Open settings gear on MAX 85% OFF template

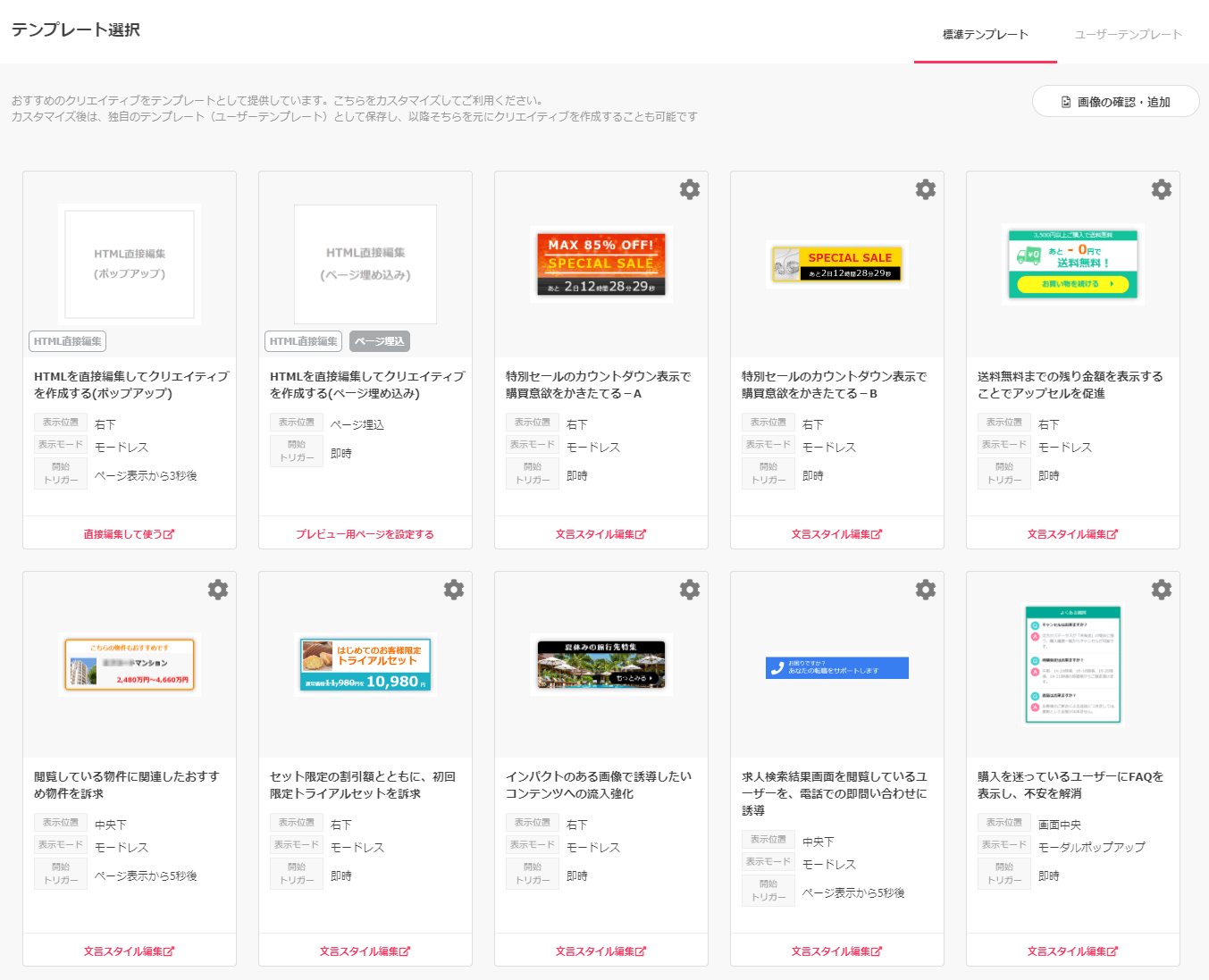(689, 189)
